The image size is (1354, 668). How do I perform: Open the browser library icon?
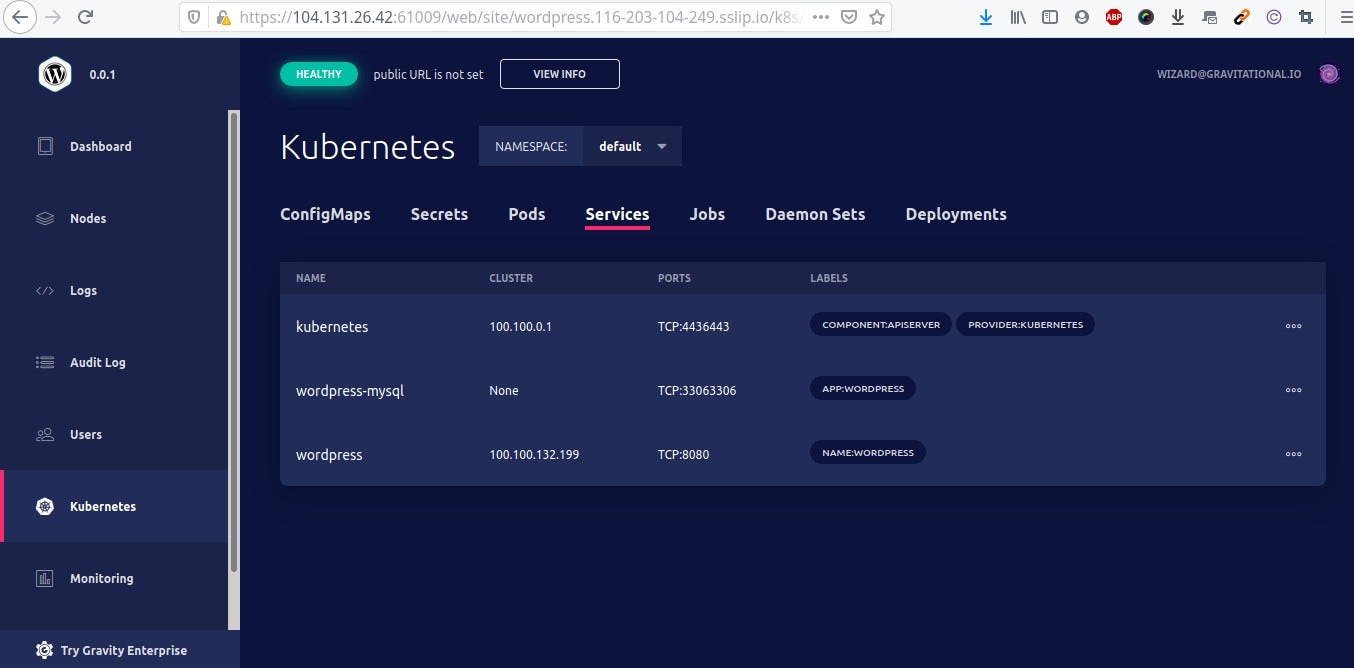pyautogui.click(x=1018, y=17)
